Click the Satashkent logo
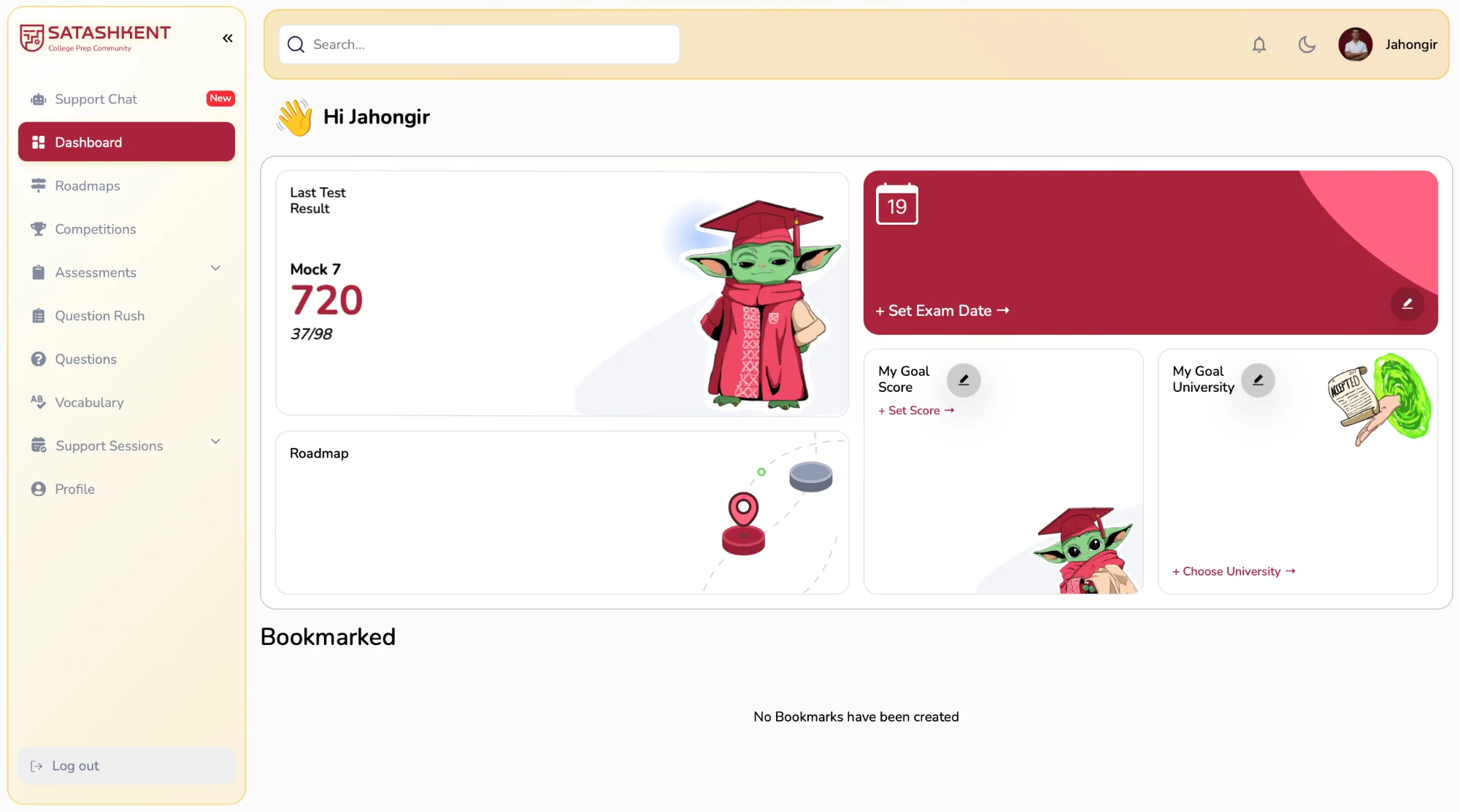The height and width of the screenshot is (812, 1460). coord(95,38)
